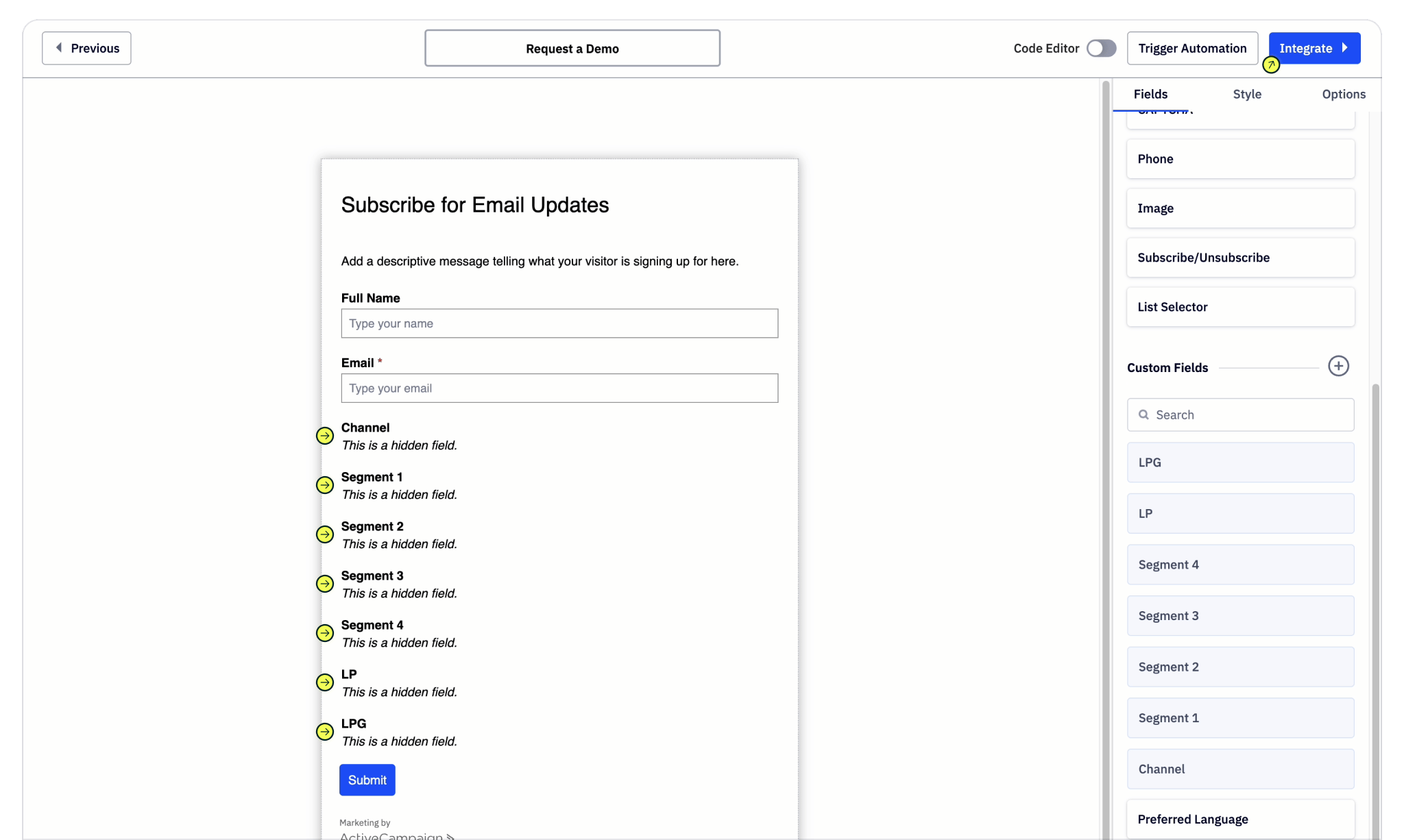
Task: Click the arrow icon beside LPG hidden field
Action: tap(325, 732)
